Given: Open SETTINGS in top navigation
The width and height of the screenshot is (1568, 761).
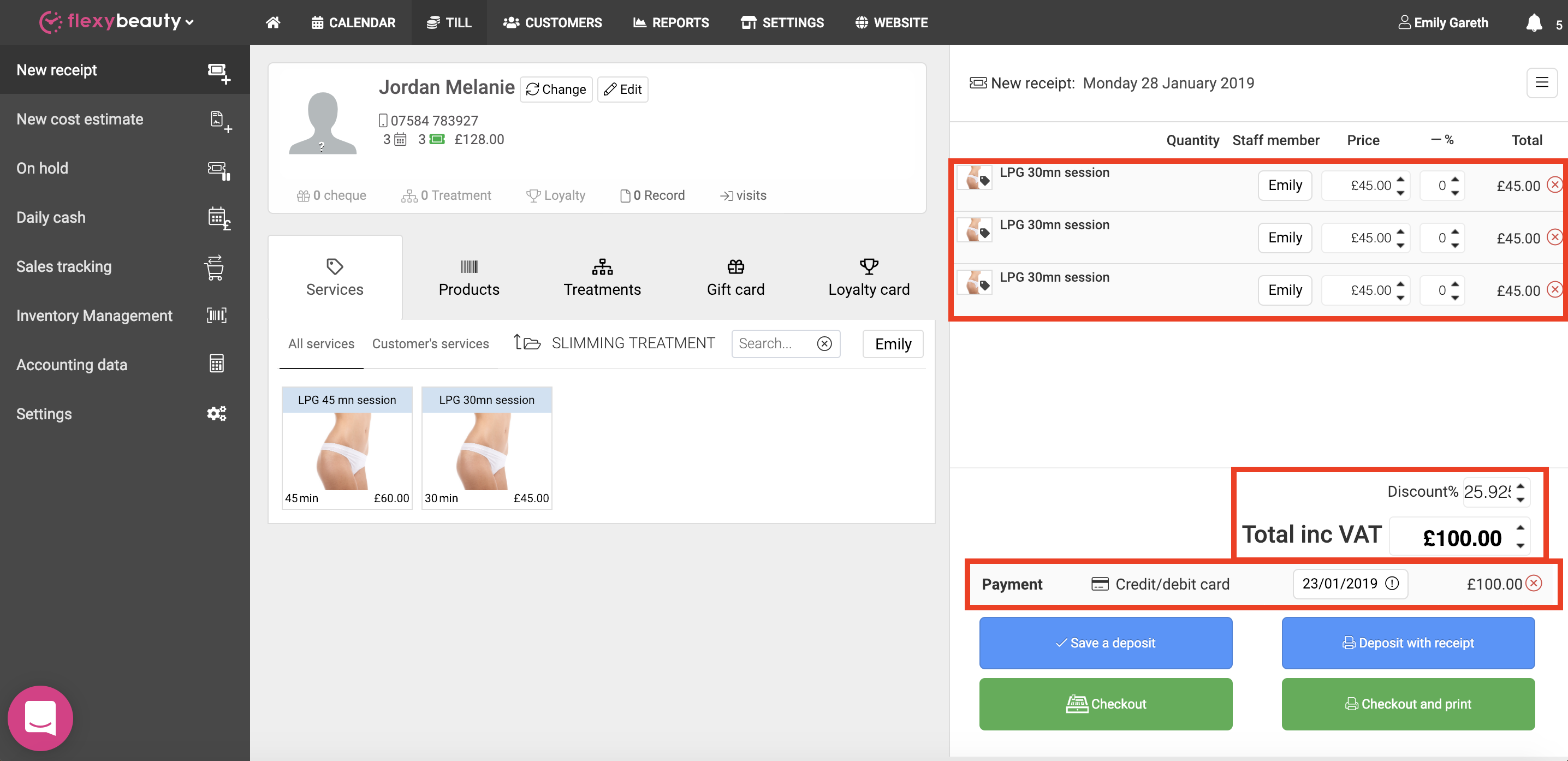Looking at the screenshot, I should 782,22.
